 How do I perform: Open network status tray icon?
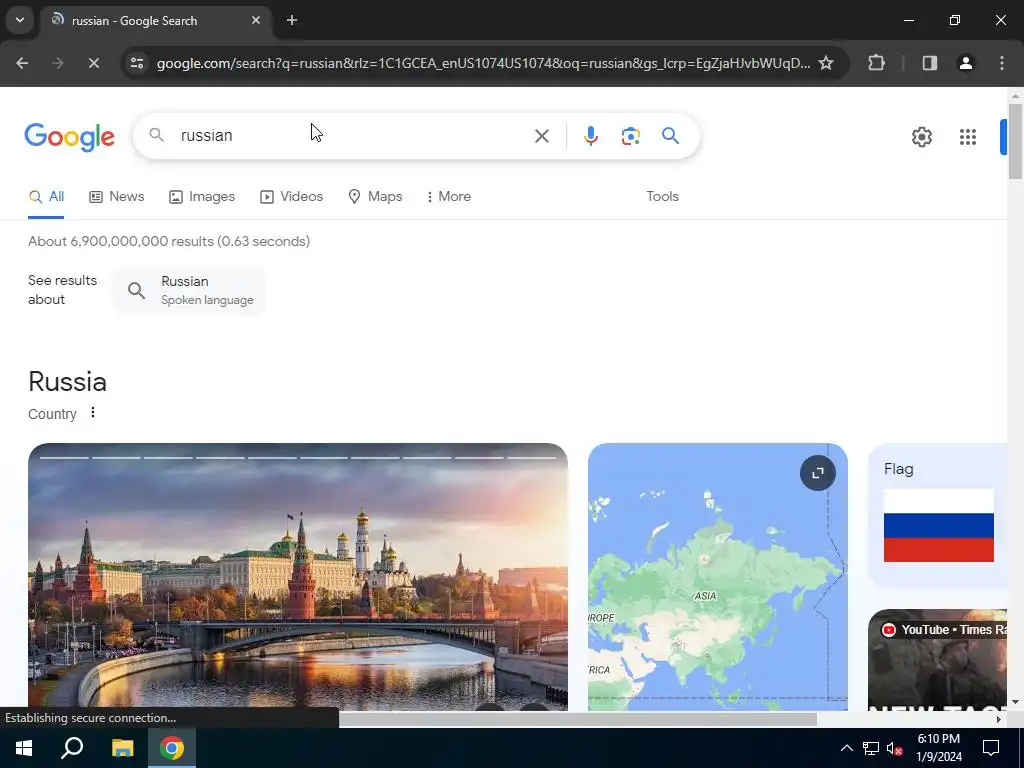tap(871, 748)
